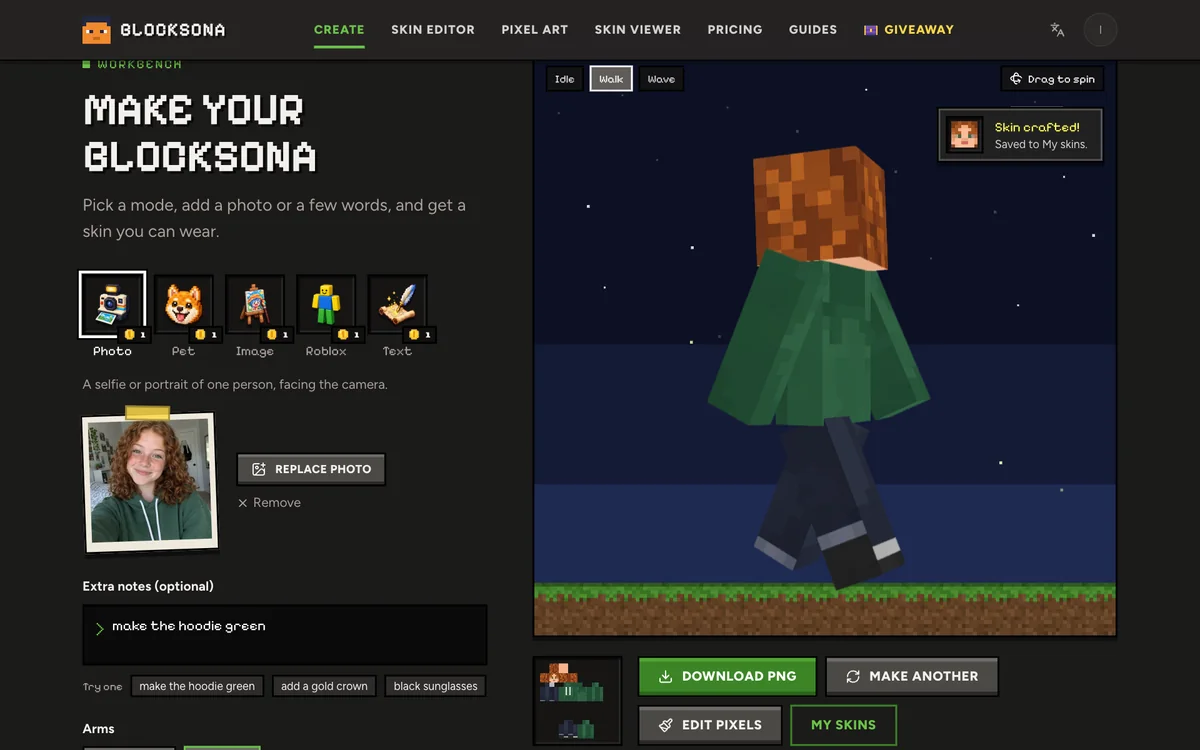This screenshot has width=1200, height=750.
Task: Click the Make Another button
Action: 912,676
